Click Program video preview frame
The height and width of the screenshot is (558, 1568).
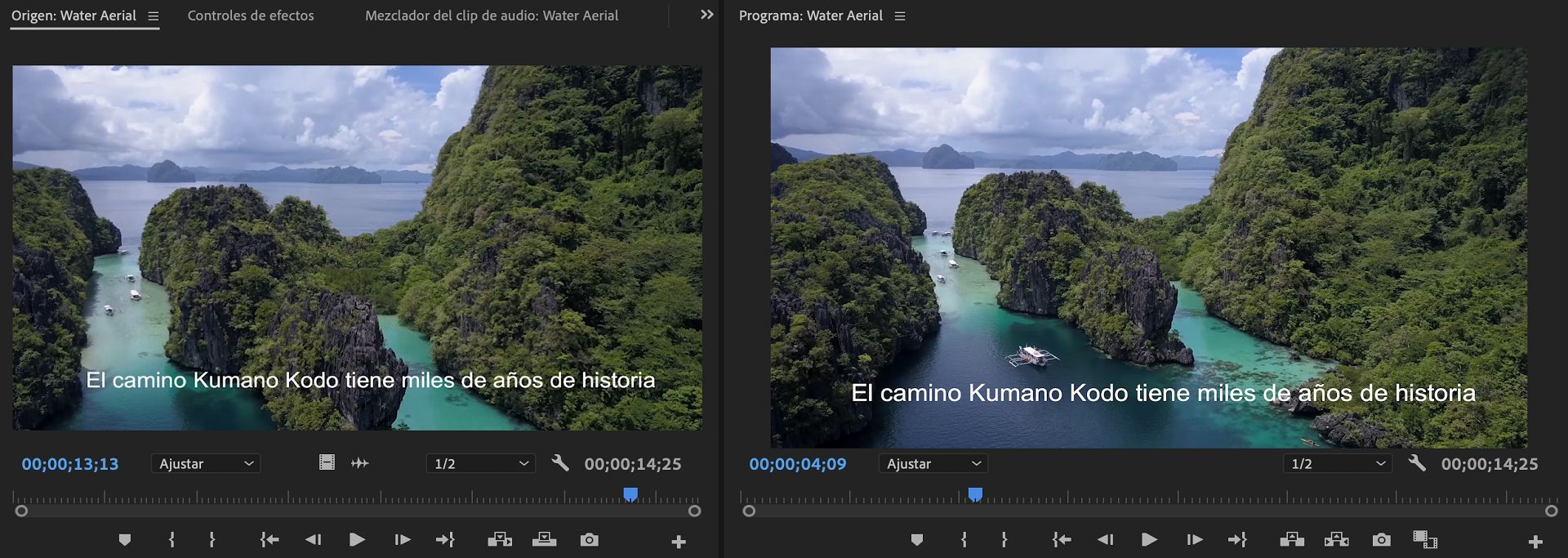coord(1149,248)
